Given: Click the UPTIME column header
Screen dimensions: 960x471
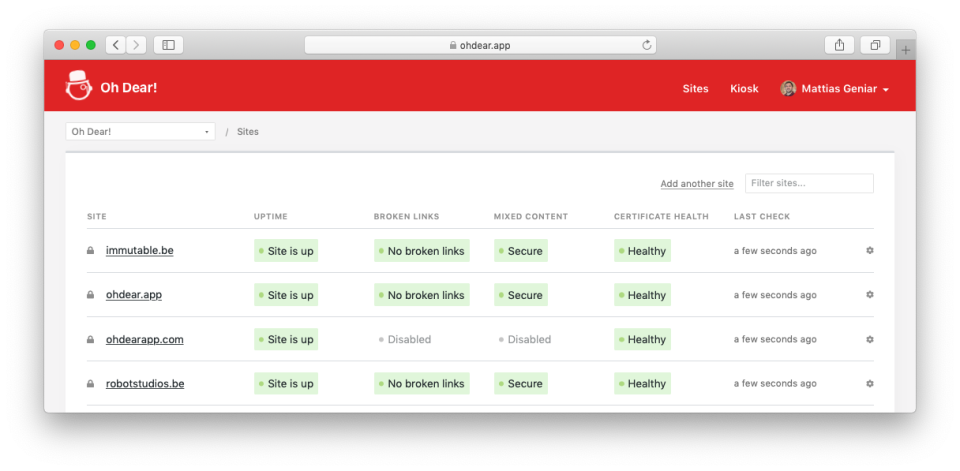Looking at the screenshot, I should (271, 216).
